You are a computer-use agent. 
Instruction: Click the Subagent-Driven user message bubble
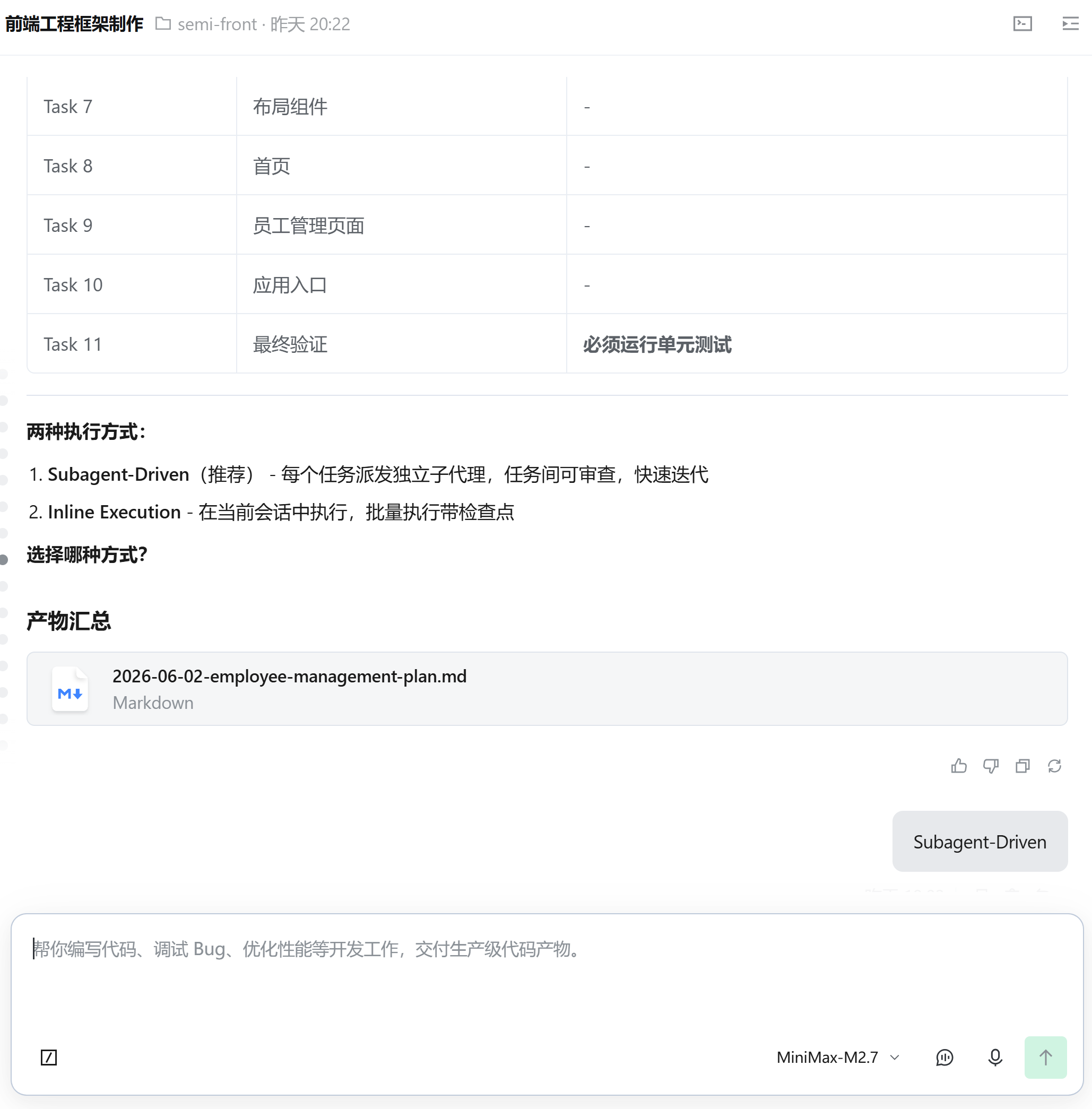tap(980, 841)
